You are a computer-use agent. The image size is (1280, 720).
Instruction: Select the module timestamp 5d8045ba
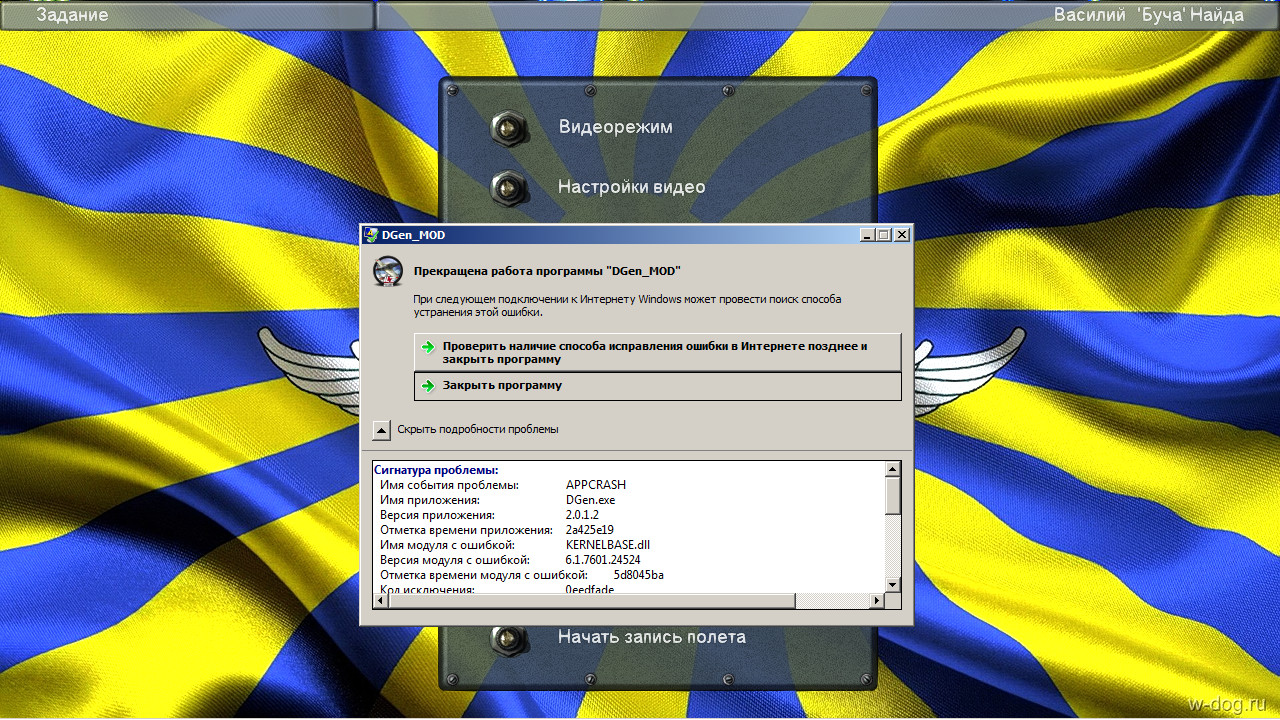click(x=639, y=575)
